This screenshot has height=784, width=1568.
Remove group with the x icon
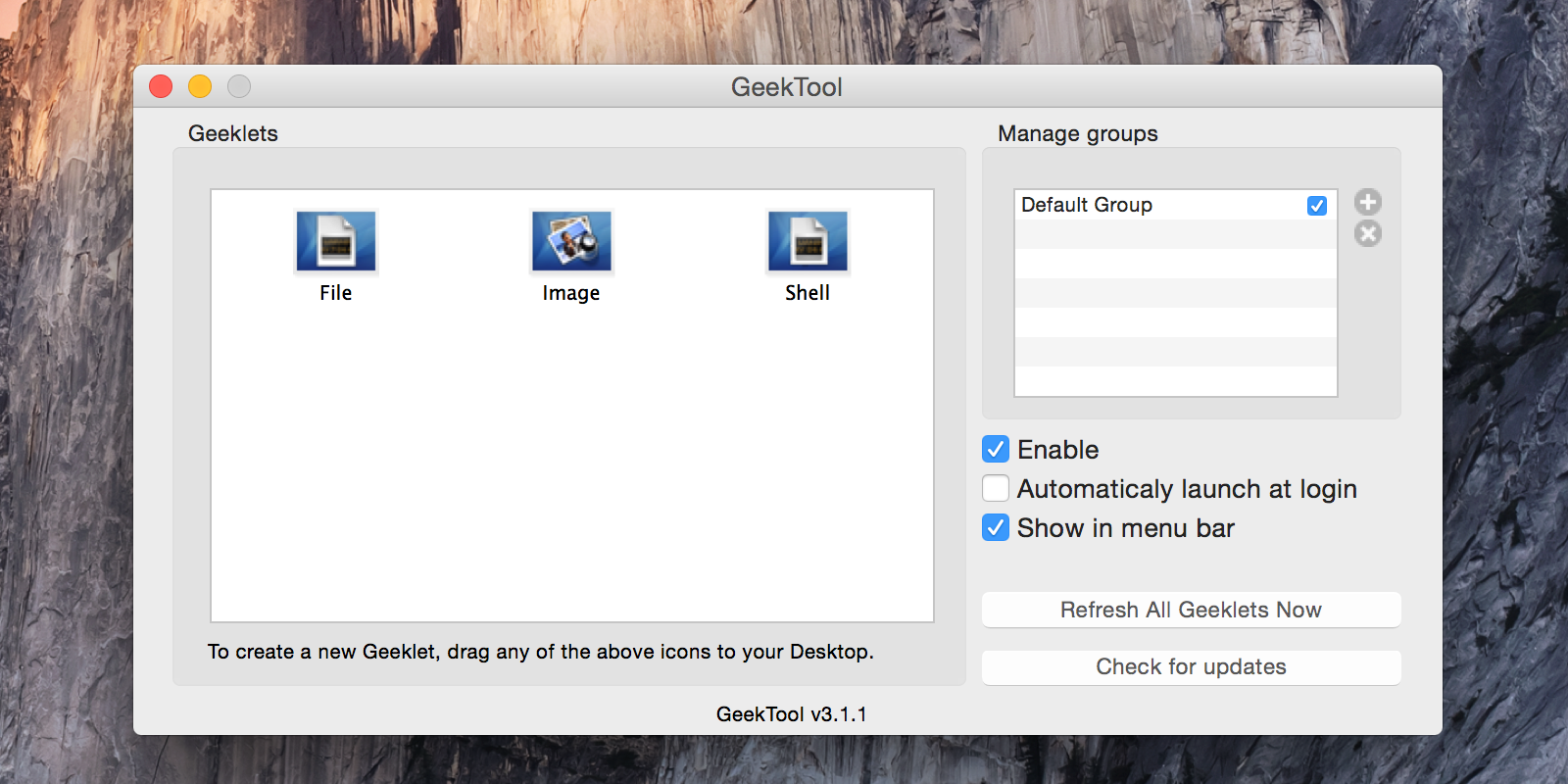tap(1368, 233)
